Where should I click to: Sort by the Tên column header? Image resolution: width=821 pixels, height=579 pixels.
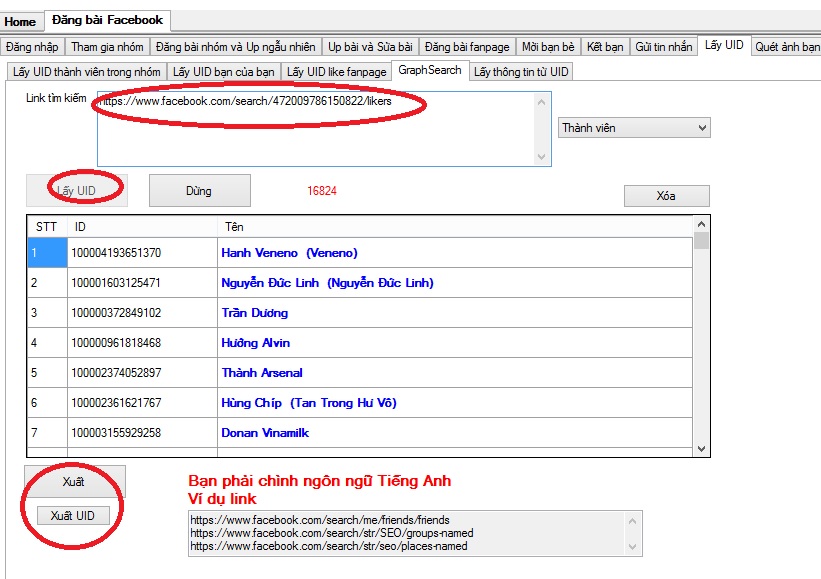click(x=454, y=227)
